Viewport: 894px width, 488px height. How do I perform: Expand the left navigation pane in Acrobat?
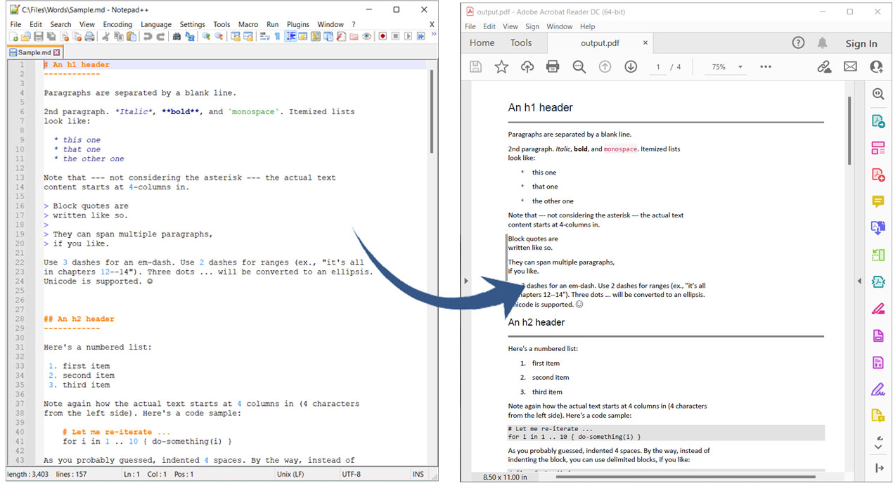(x=466, y=280)
